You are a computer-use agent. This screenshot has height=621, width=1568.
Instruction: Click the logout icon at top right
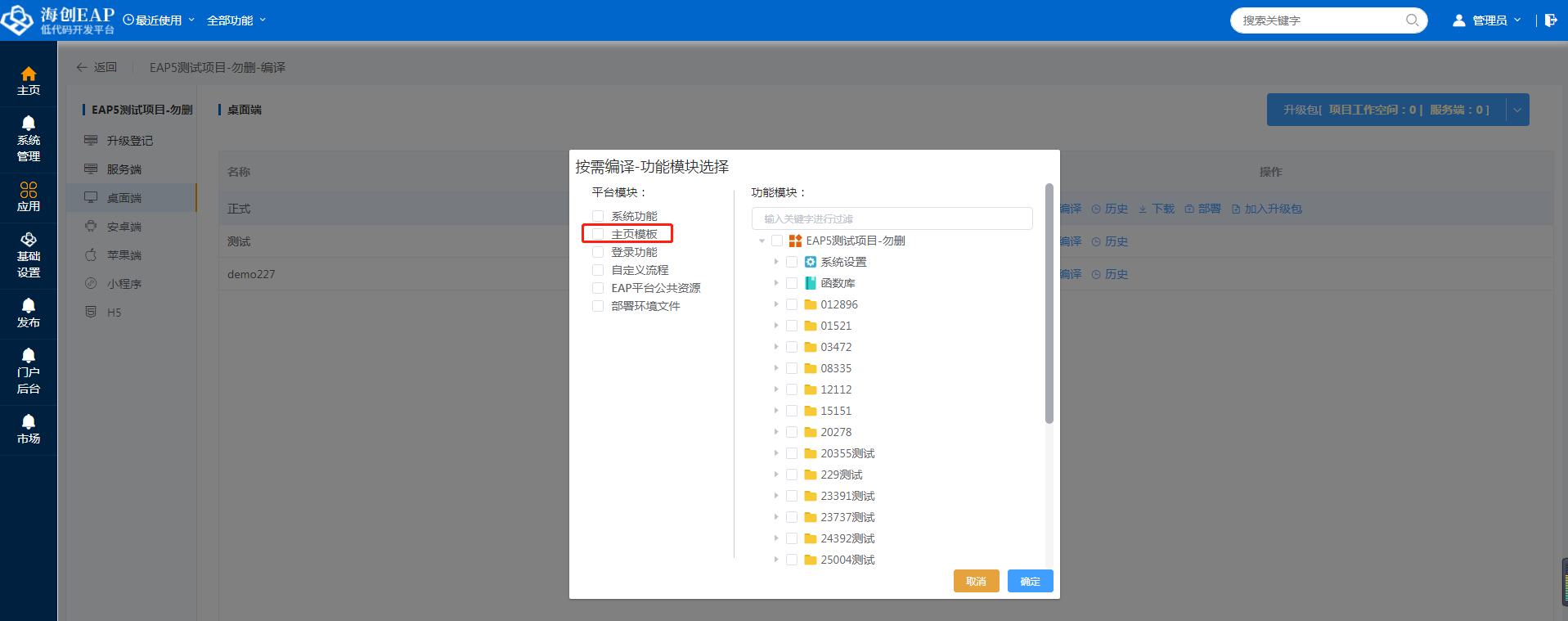pos(1551,20)
